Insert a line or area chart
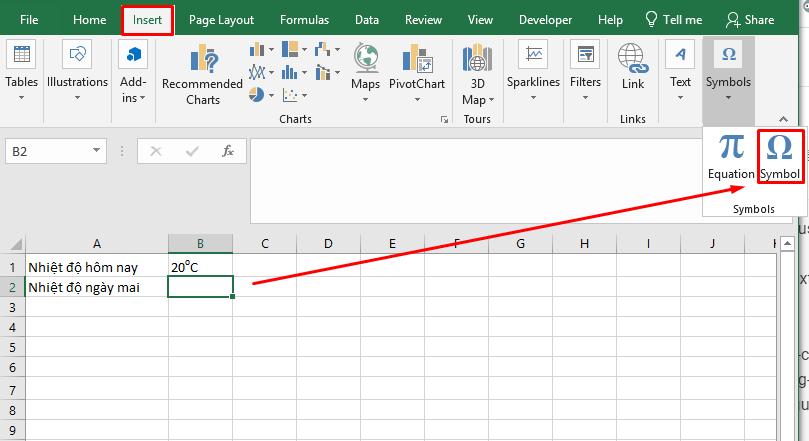Image resolution: width=809 pixels, height=441 pixels. pyautogui.click(x=261, y=72)
